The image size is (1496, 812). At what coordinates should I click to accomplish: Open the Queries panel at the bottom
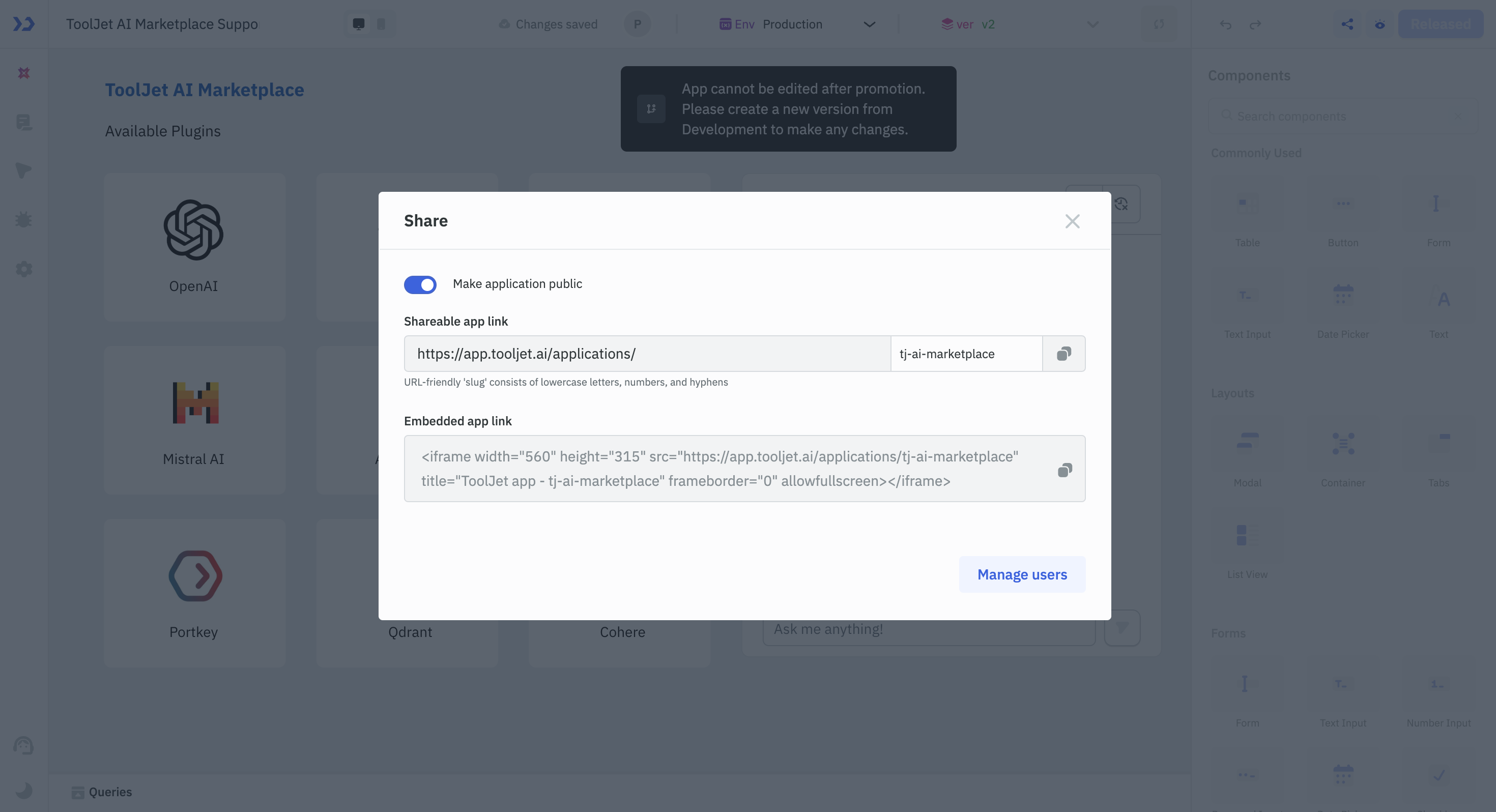click(x=101, y=792)
